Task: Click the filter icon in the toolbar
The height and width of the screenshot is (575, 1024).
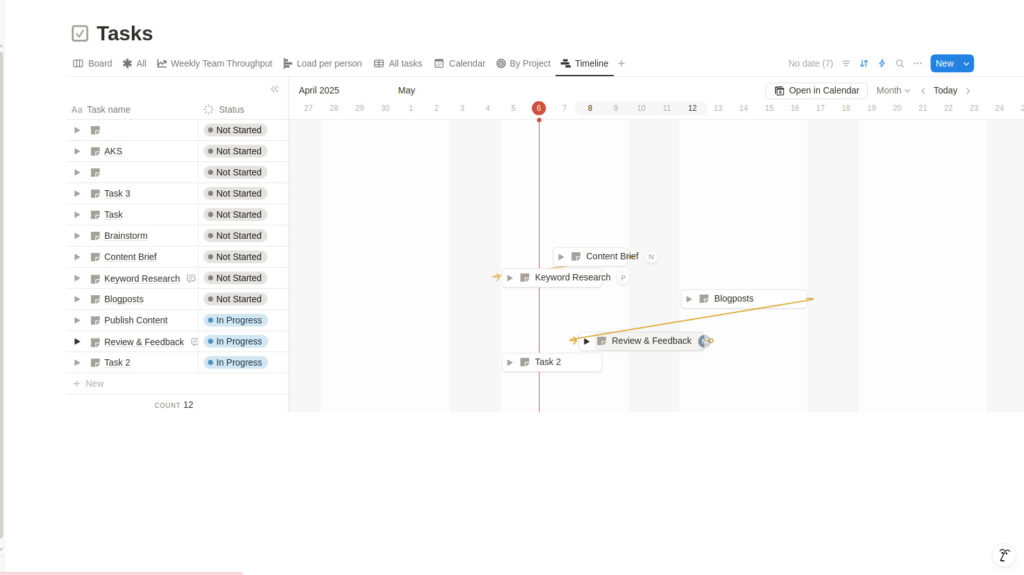Action: tap(846, 63)
